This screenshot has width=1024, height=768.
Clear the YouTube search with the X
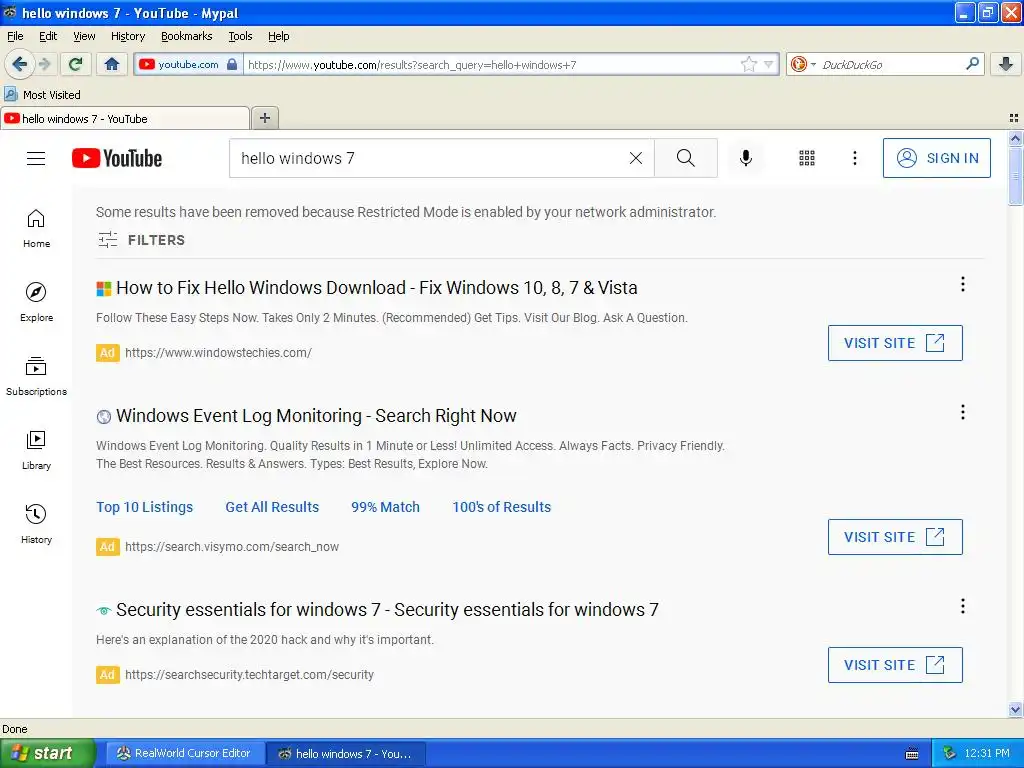pos(635,158)
